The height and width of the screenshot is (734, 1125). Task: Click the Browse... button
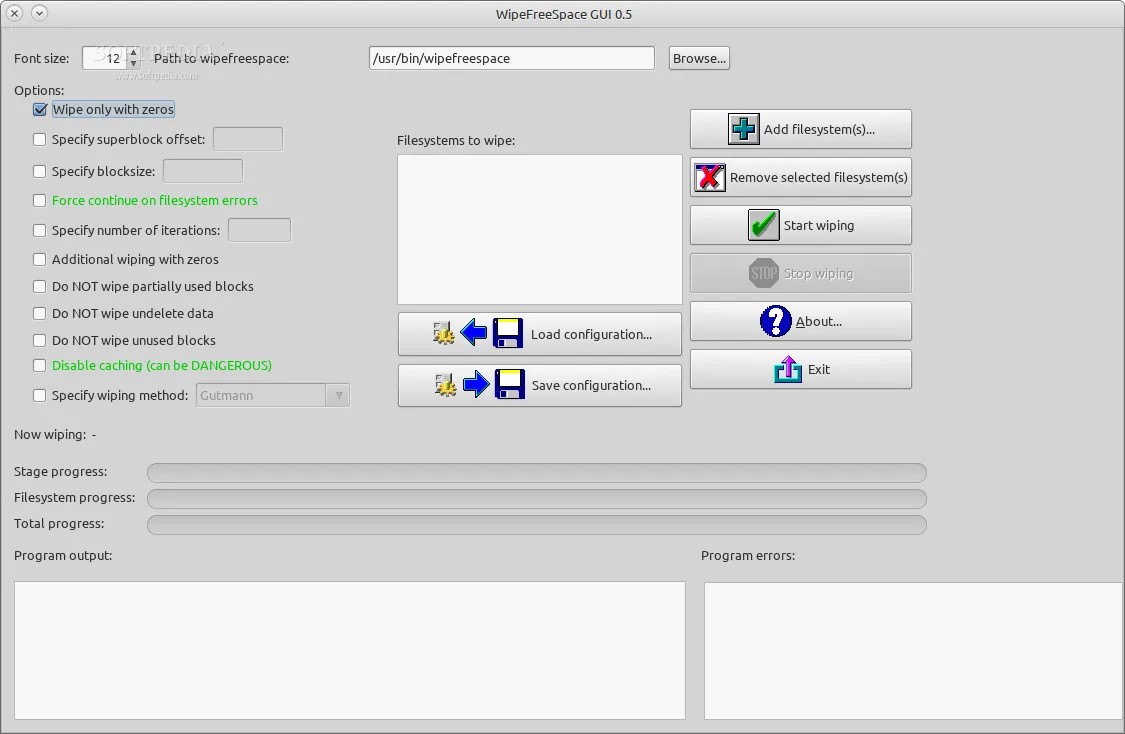click(699, 58)
